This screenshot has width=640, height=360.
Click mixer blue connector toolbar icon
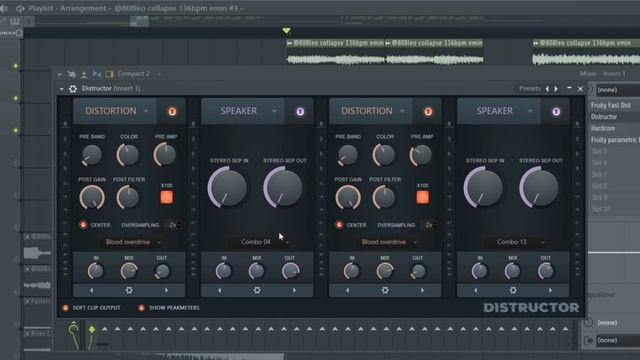(x=97, y=74)
